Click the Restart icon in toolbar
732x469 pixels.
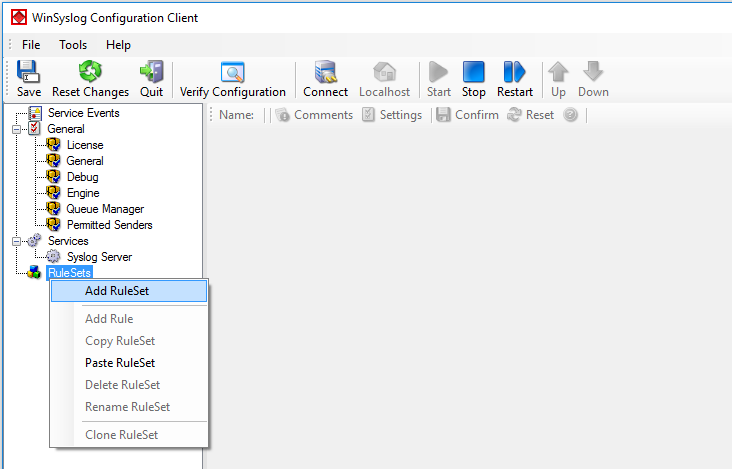point(514,72)
